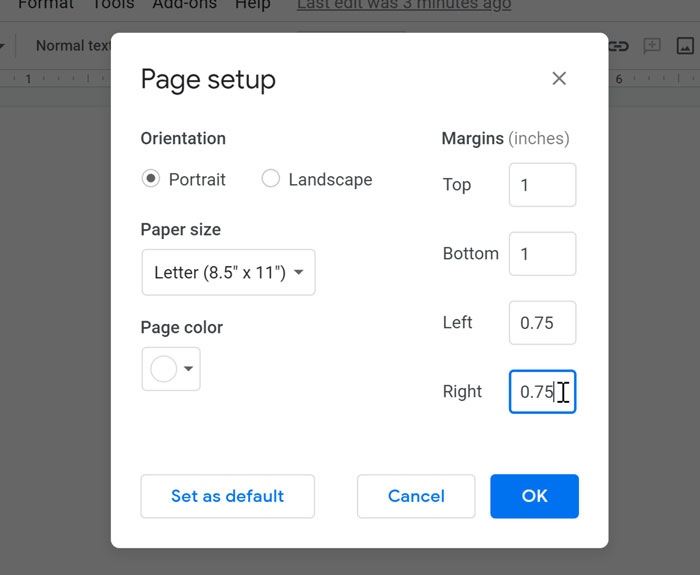This screenshot has height=575, width=700.
Task: Click the Bottom margin input field
Action: 542,254
